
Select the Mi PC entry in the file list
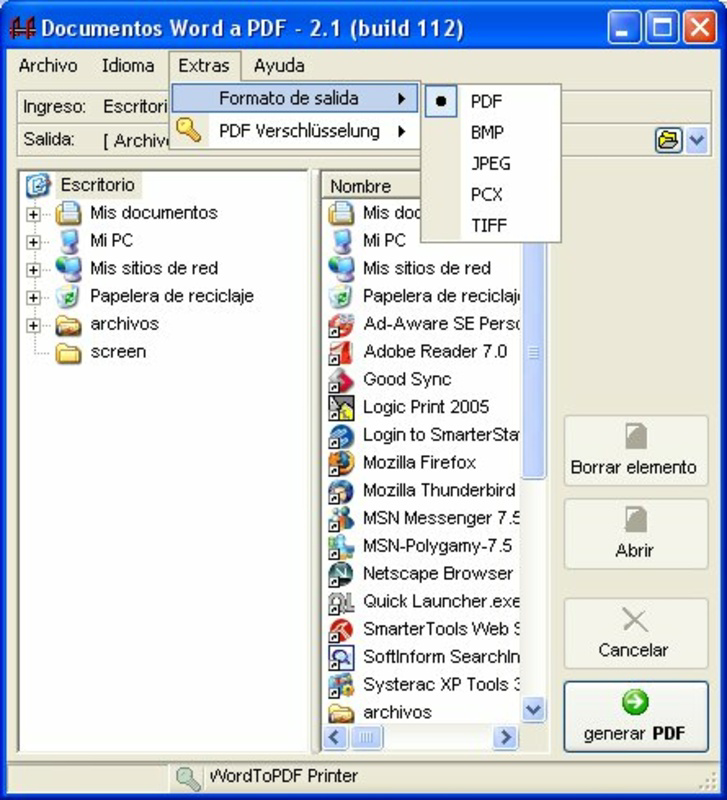384,240
